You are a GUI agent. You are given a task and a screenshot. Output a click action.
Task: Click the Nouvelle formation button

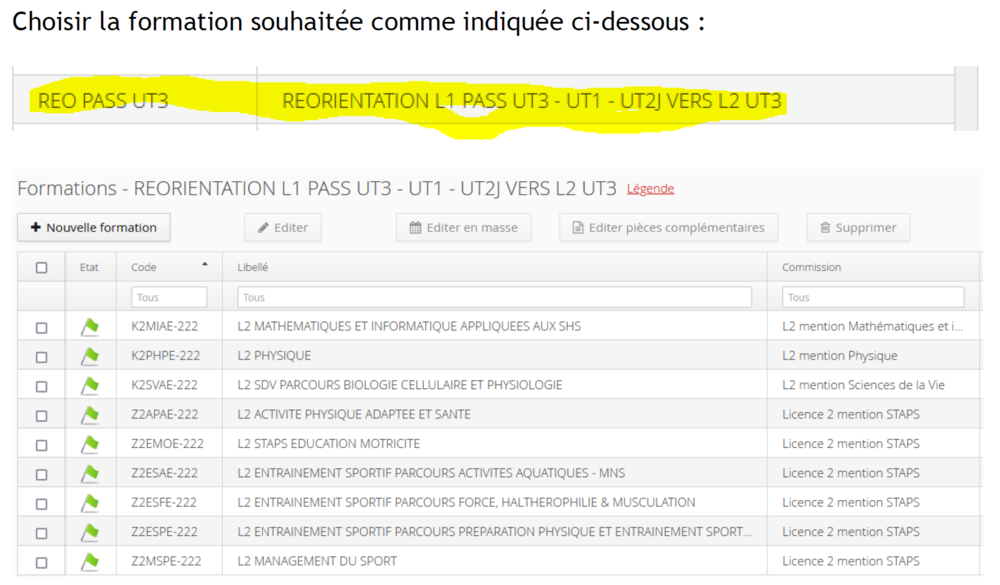[x=94, y=228]
